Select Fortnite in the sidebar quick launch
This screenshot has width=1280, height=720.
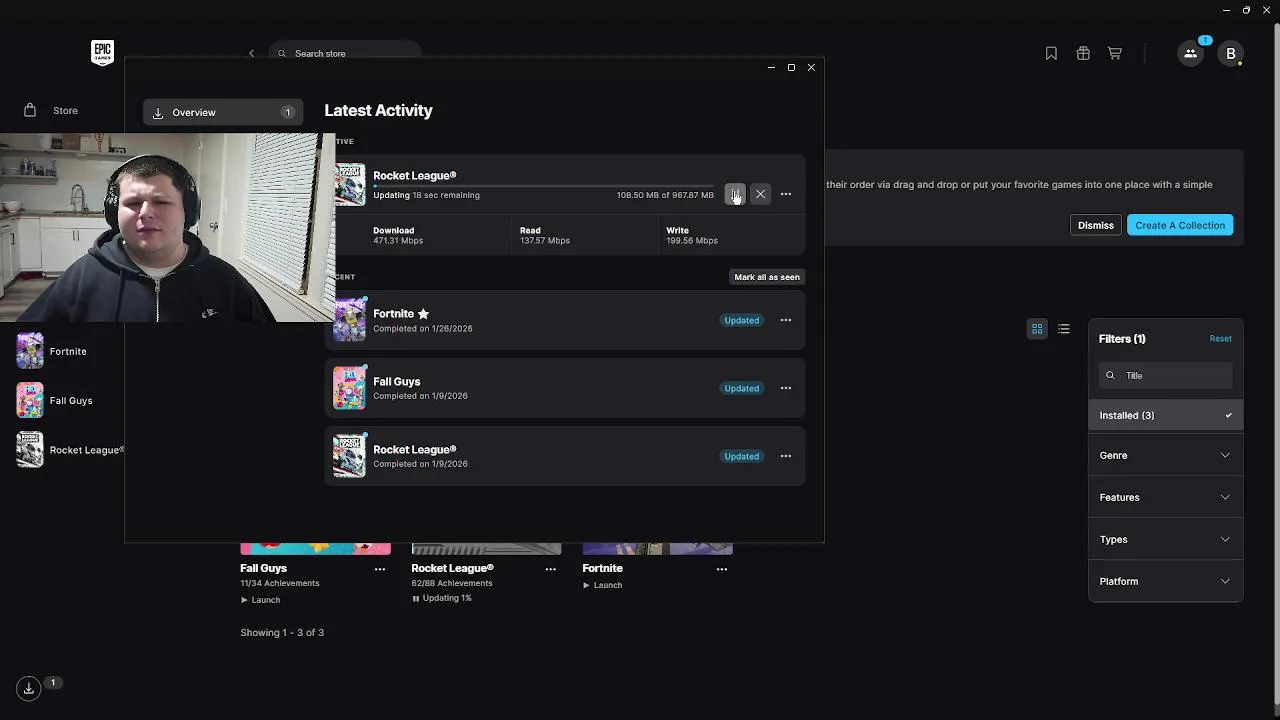pos(52,351)
